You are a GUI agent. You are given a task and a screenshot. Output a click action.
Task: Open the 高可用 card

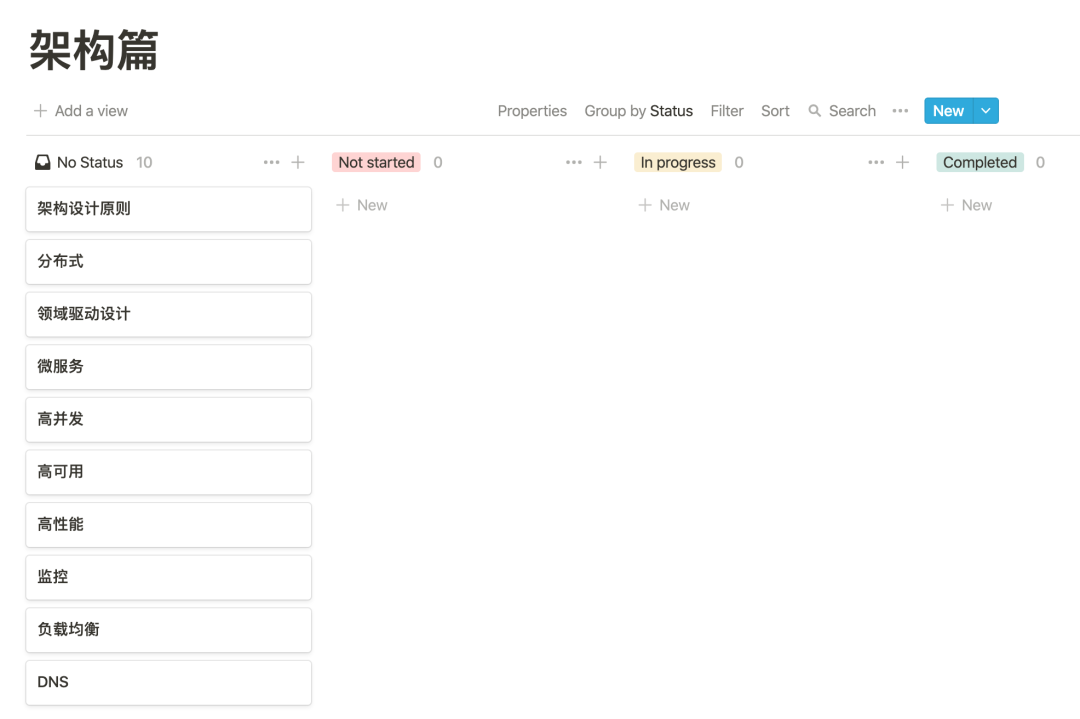pyautogui.click(x=169, y=472)
